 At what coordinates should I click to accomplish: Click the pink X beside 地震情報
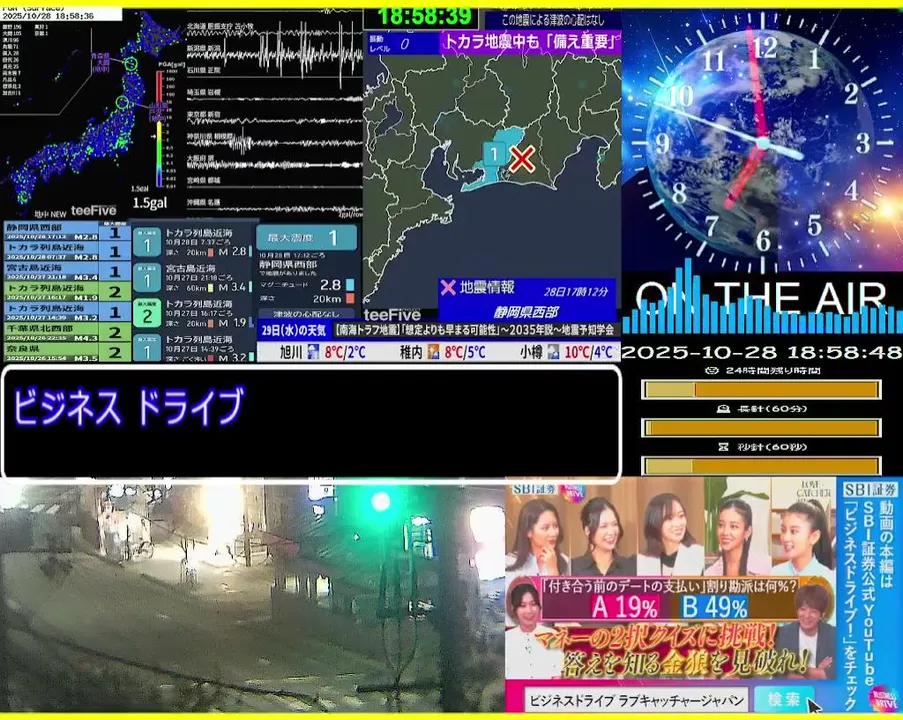448,287
